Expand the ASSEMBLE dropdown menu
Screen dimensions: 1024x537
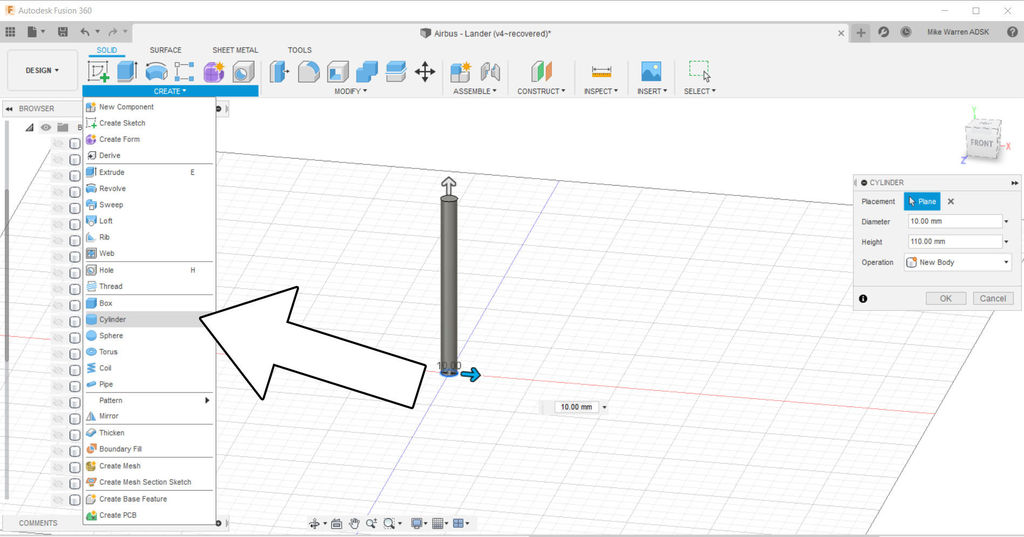[475, 91]
